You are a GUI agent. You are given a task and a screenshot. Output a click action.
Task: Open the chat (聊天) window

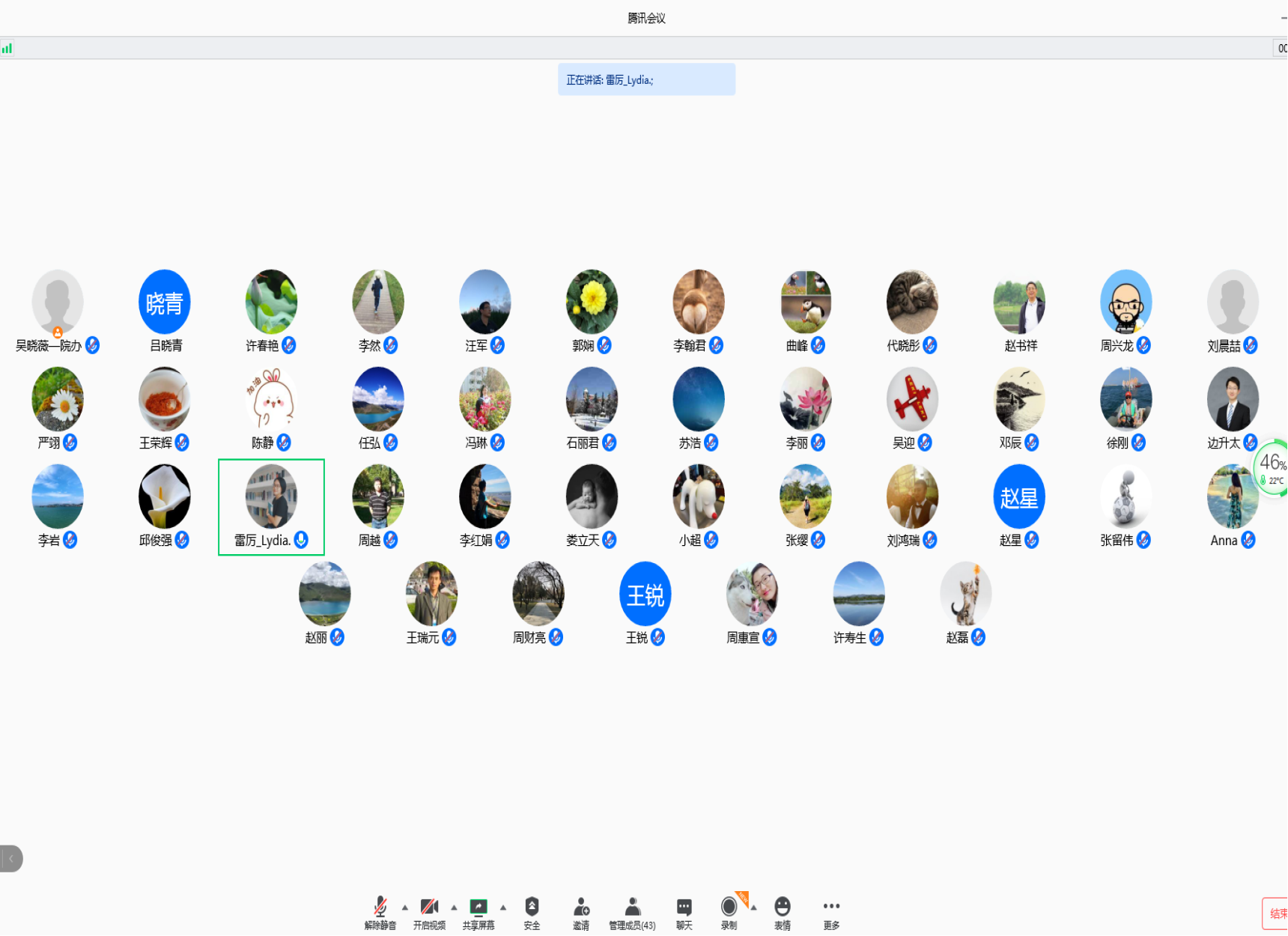tap(684, 911)
